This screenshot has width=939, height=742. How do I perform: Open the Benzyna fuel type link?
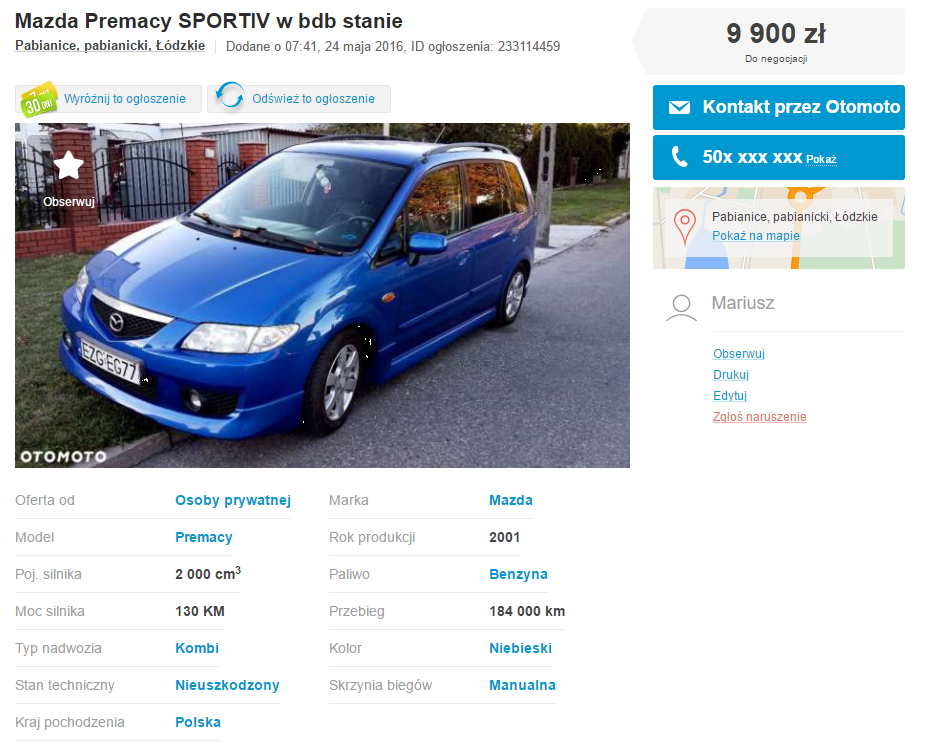pos(518,574)
